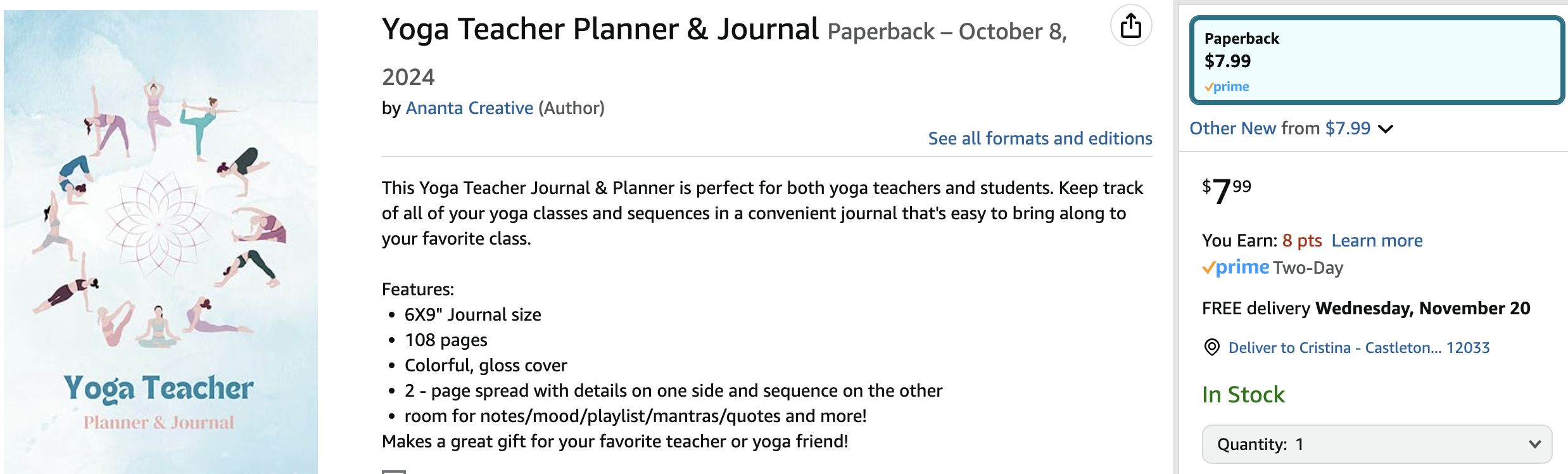Click the mandala on the book cover
The height and width of the screenshot is (474, 1568).
click(x=158, y=224)
